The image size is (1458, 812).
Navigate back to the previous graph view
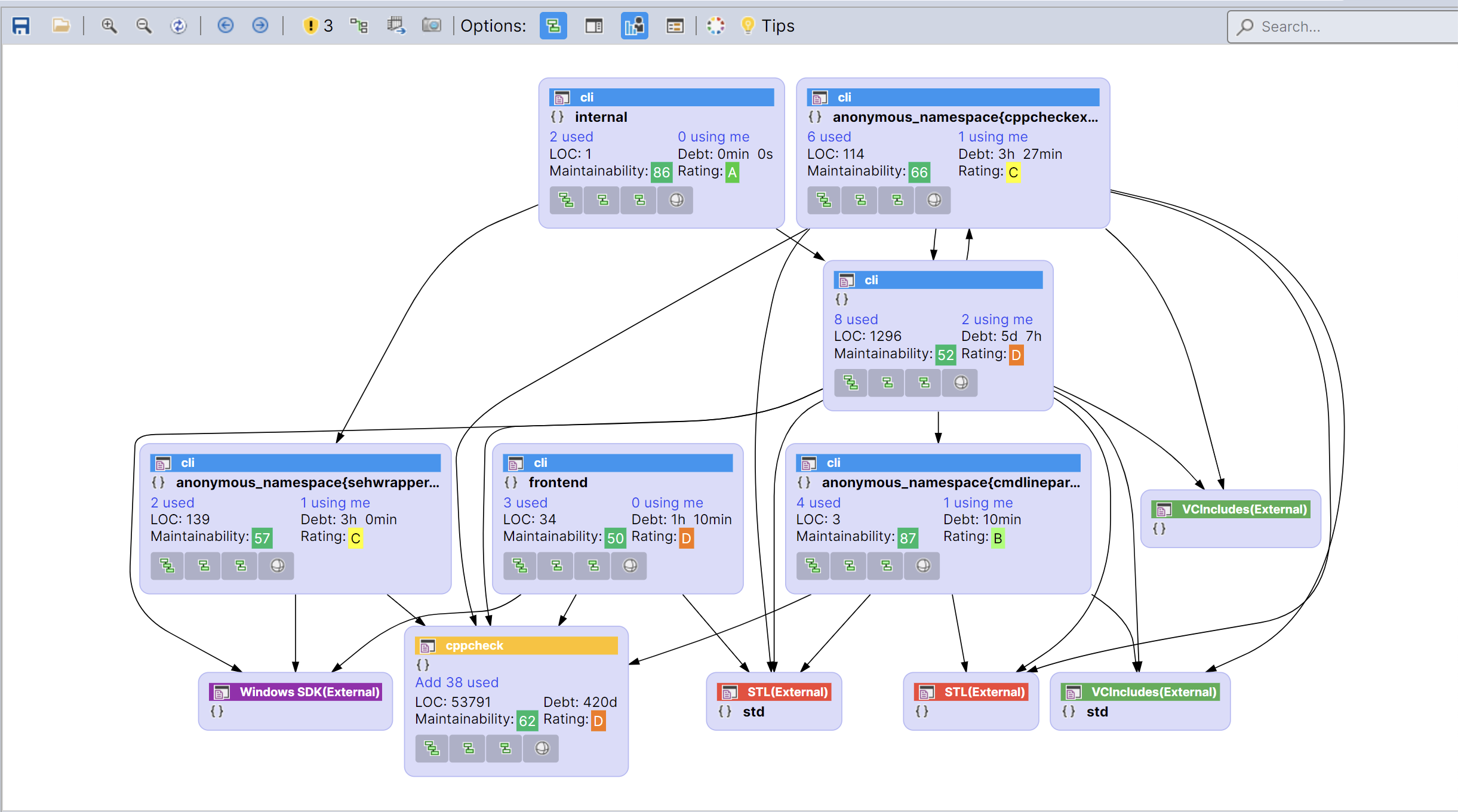pos(225,26)
